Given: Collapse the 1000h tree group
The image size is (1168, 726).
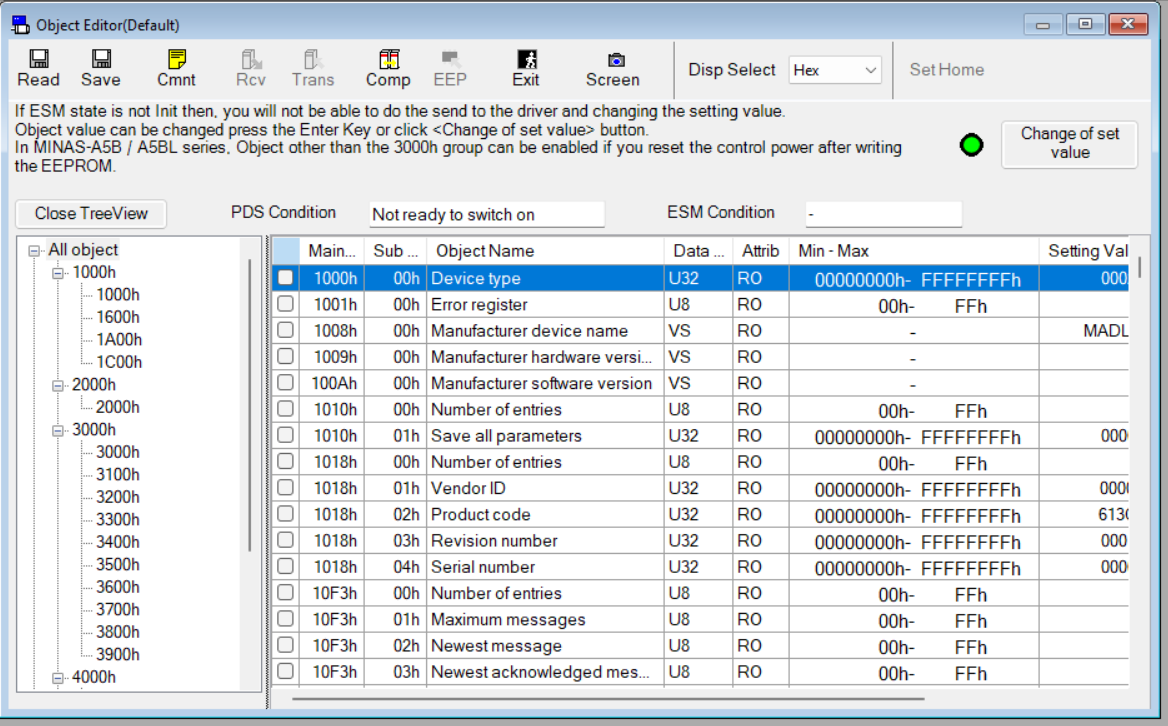Looking at the screenshot, I should click(x=58, y=273).
